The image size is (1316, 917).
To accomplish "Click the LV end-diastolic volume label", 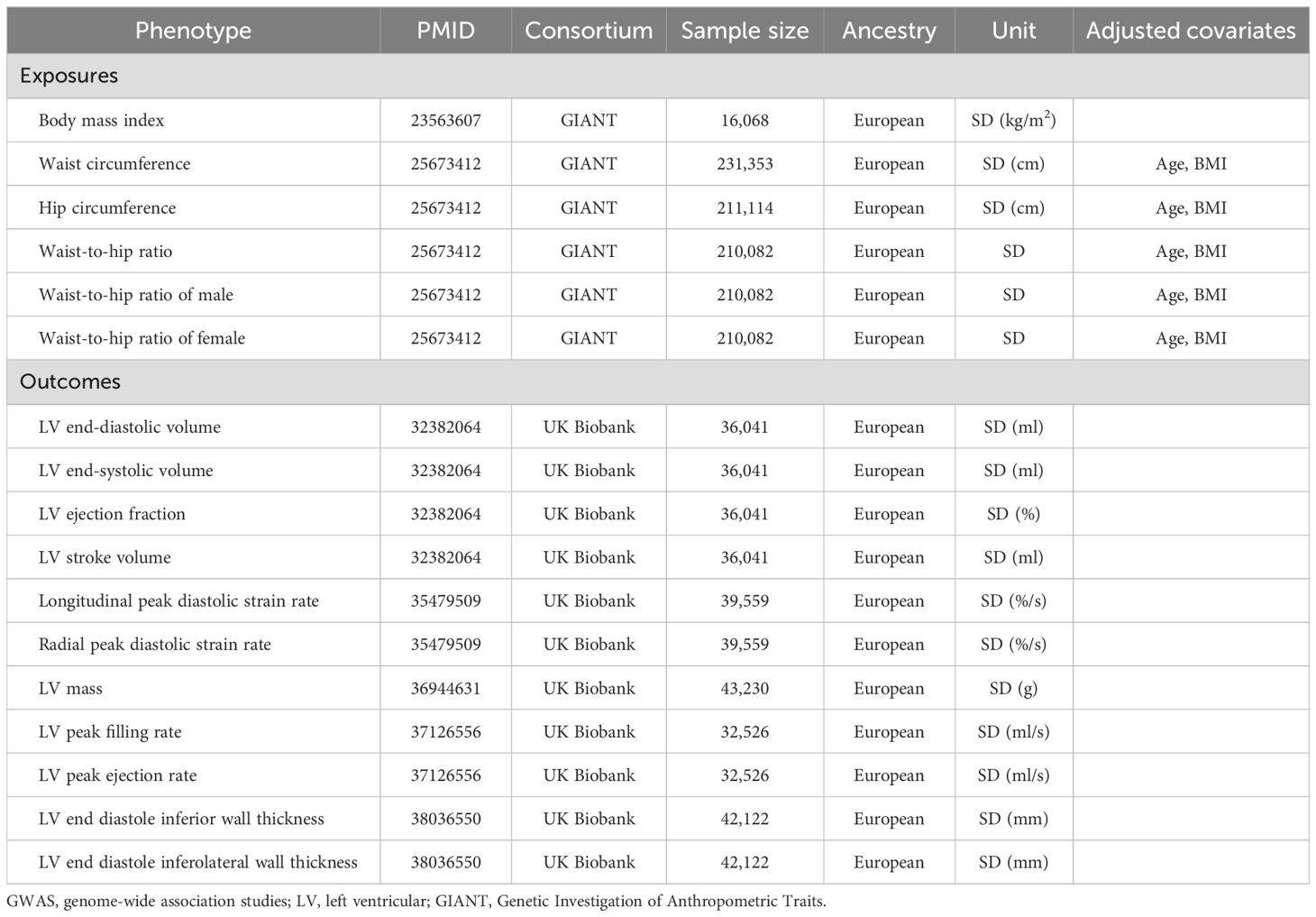I will tap(130, 426).
